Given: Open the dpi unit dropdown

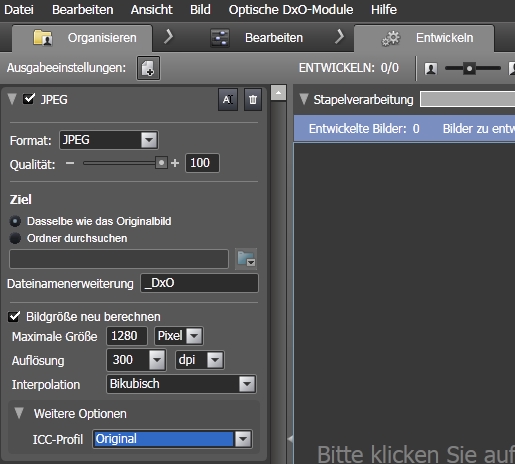Looking at the screenshot, I should (215, 360).
